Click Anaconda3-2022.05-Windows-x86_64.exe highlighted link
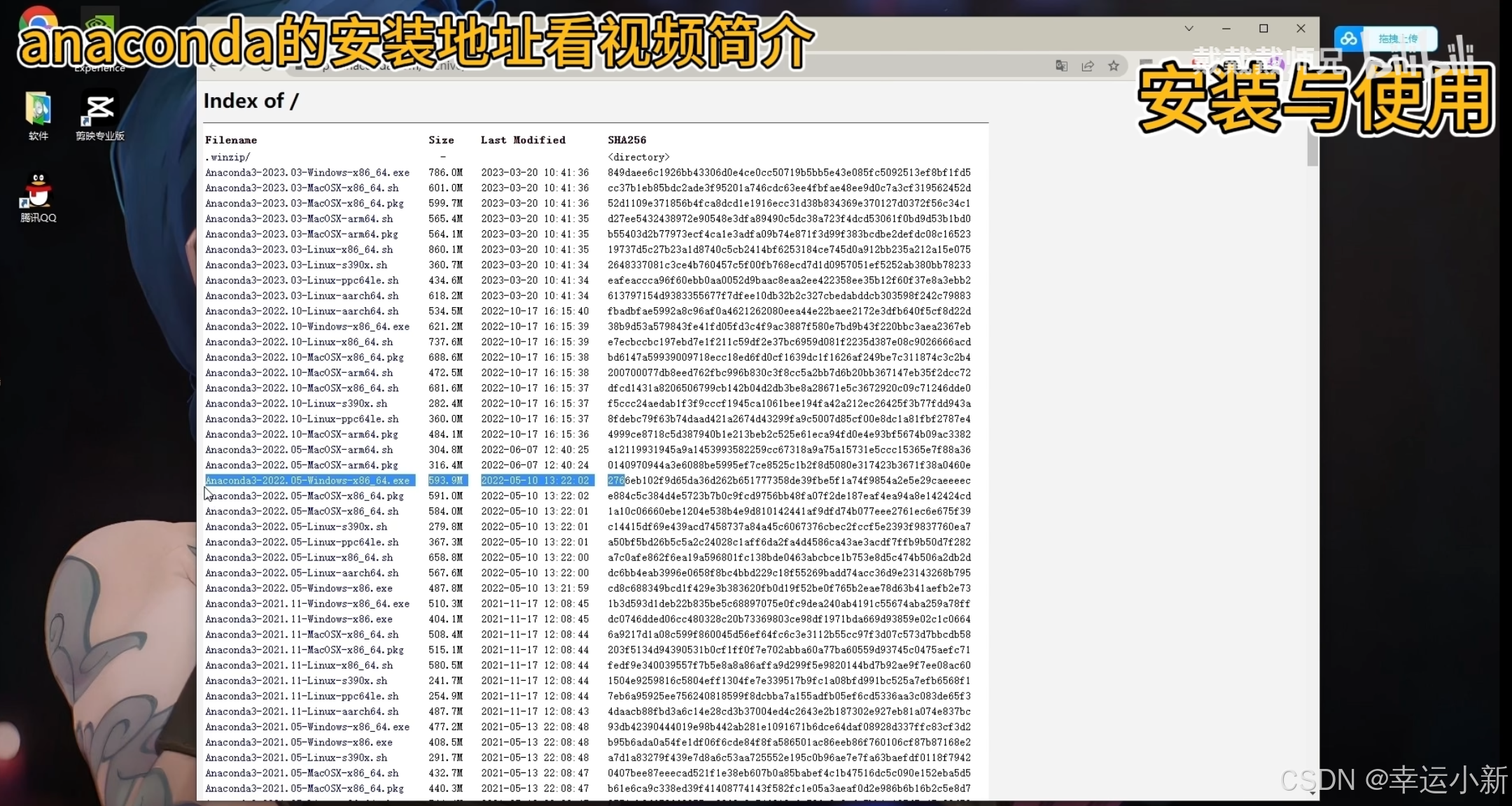The height and width of the screenshot is (806, 1512). pyautogui.click(x=307, y=481)
